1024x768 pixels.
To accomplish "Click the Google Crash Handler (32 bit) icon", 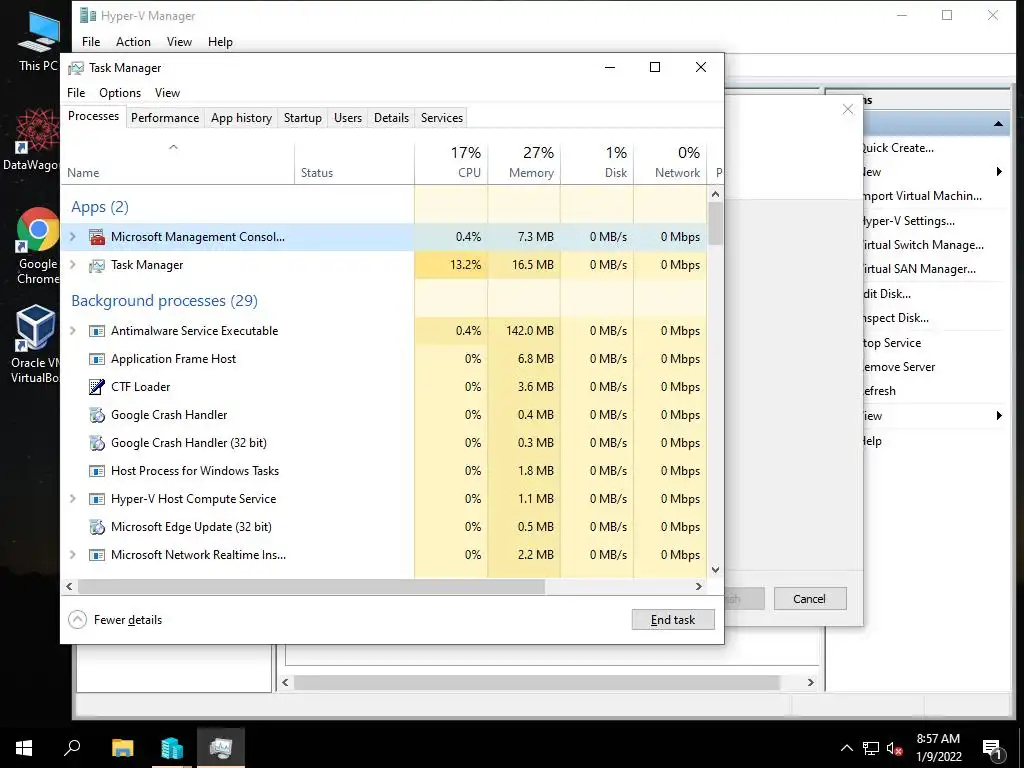I will [97, 443].
